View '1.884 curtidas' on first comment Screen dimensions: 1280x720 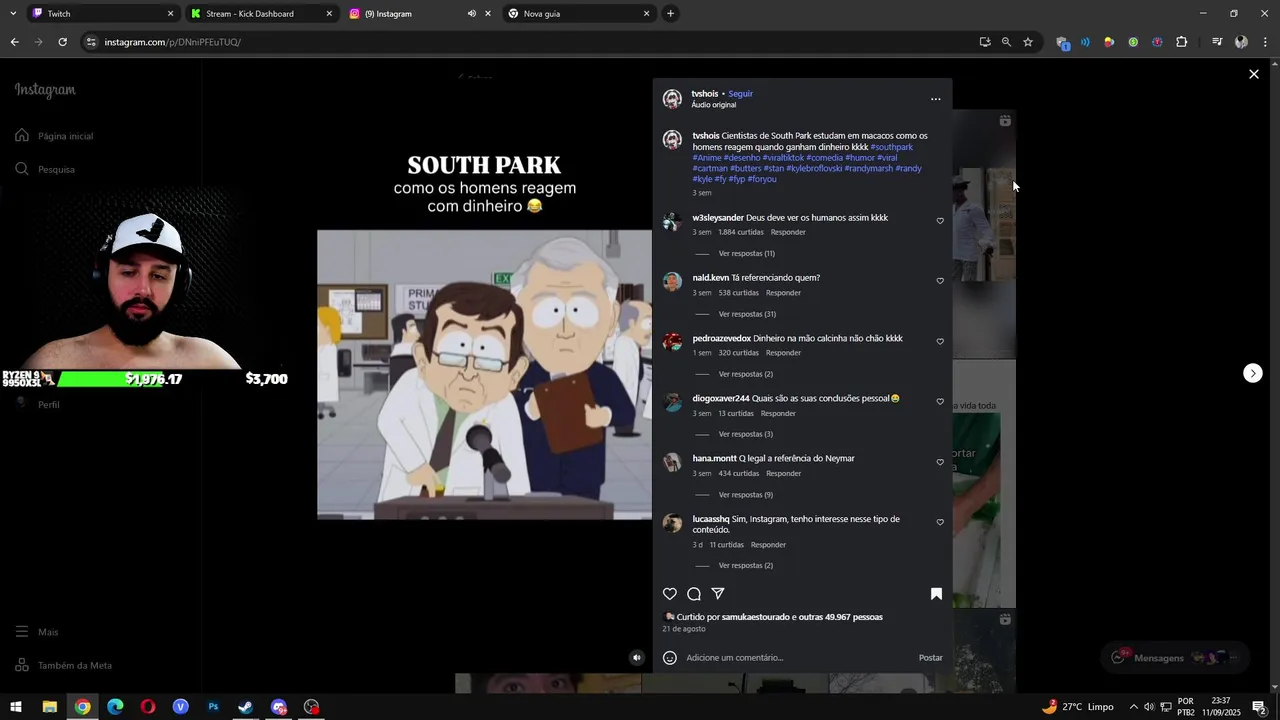point(740,232)
